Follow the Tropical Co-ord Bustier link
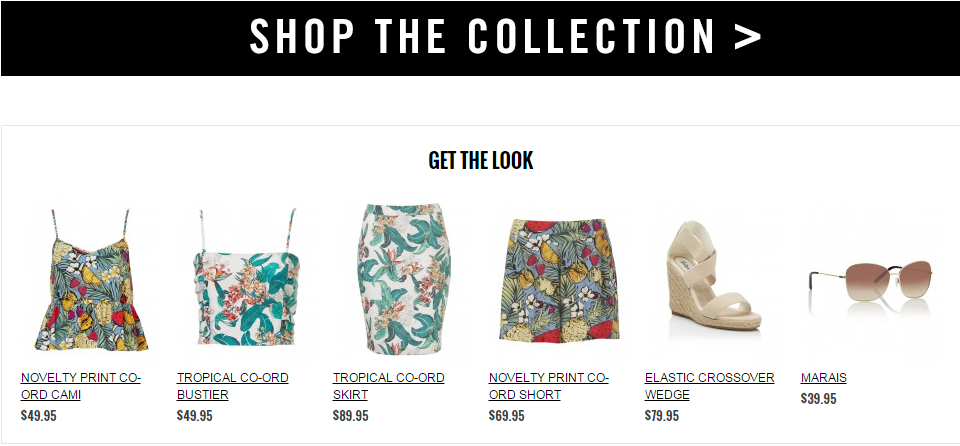 click(233, 386)
